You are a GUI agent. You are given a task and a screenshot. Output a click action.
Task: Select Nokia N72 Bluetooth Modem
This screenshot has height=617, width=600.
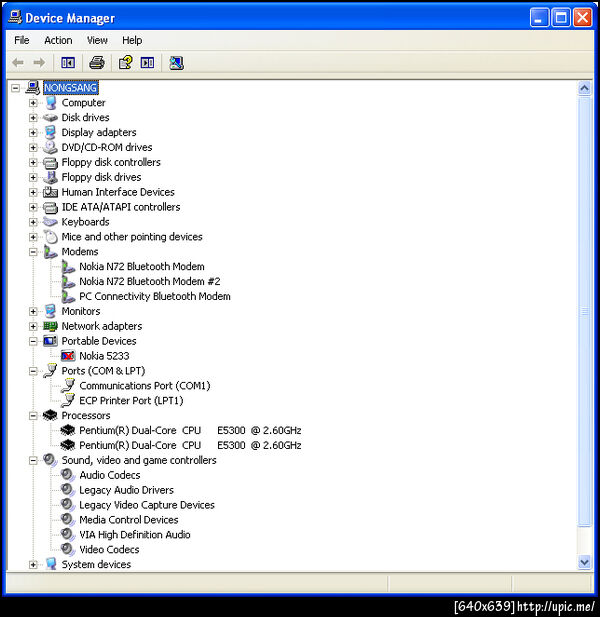click(142, 266)
